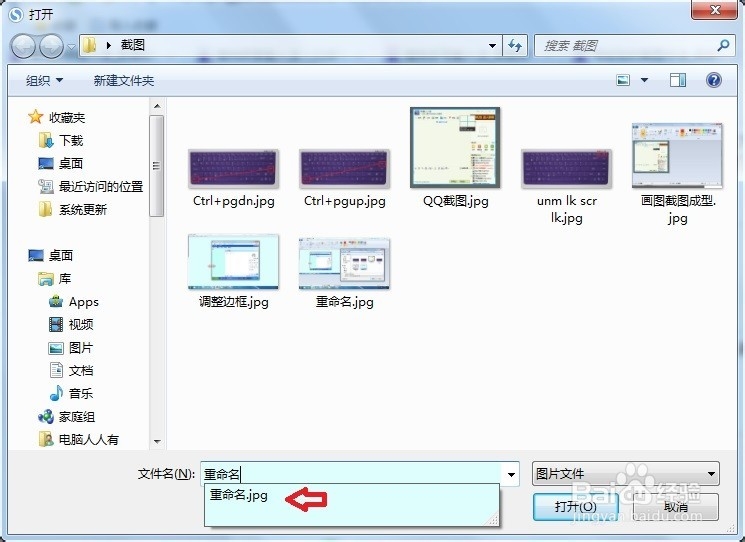Screen dimensions: 745x542
Task: Select 家庭组 in navigation pane
Action: (67, 417)
